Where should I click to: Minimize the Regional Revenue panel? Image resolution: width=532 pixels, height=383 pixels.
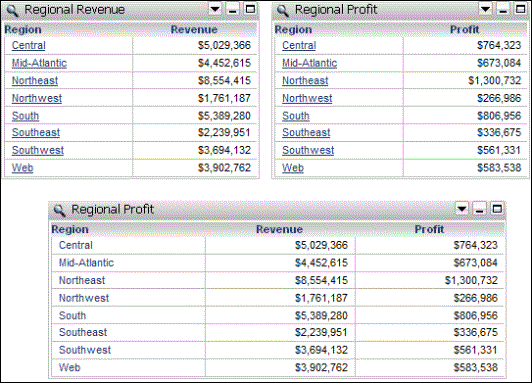click(x=233, y=9)
